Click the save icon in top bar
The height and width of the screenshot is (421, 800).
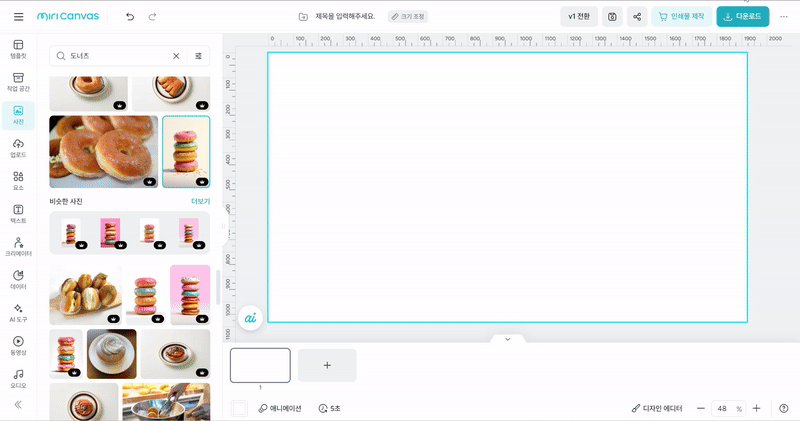click(612, 16)
